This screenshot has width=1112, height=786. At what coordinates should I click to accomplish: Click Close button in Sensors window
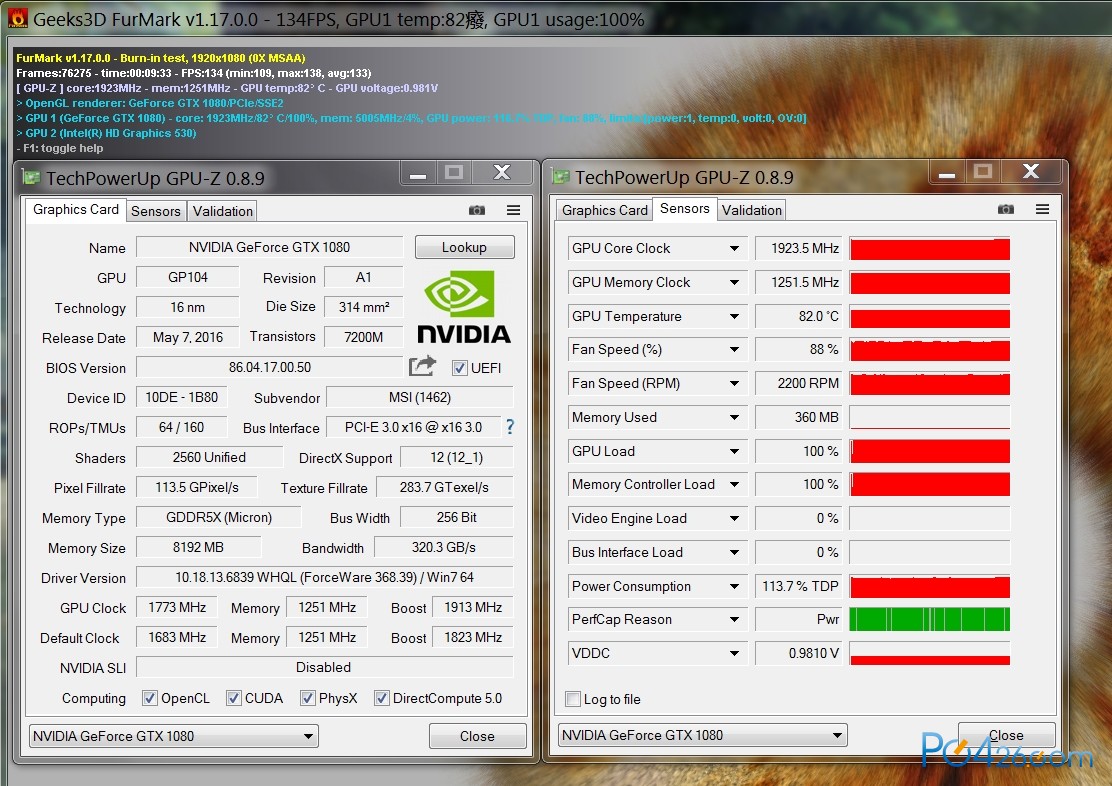pyautogui.click(x=1006, y=735)
